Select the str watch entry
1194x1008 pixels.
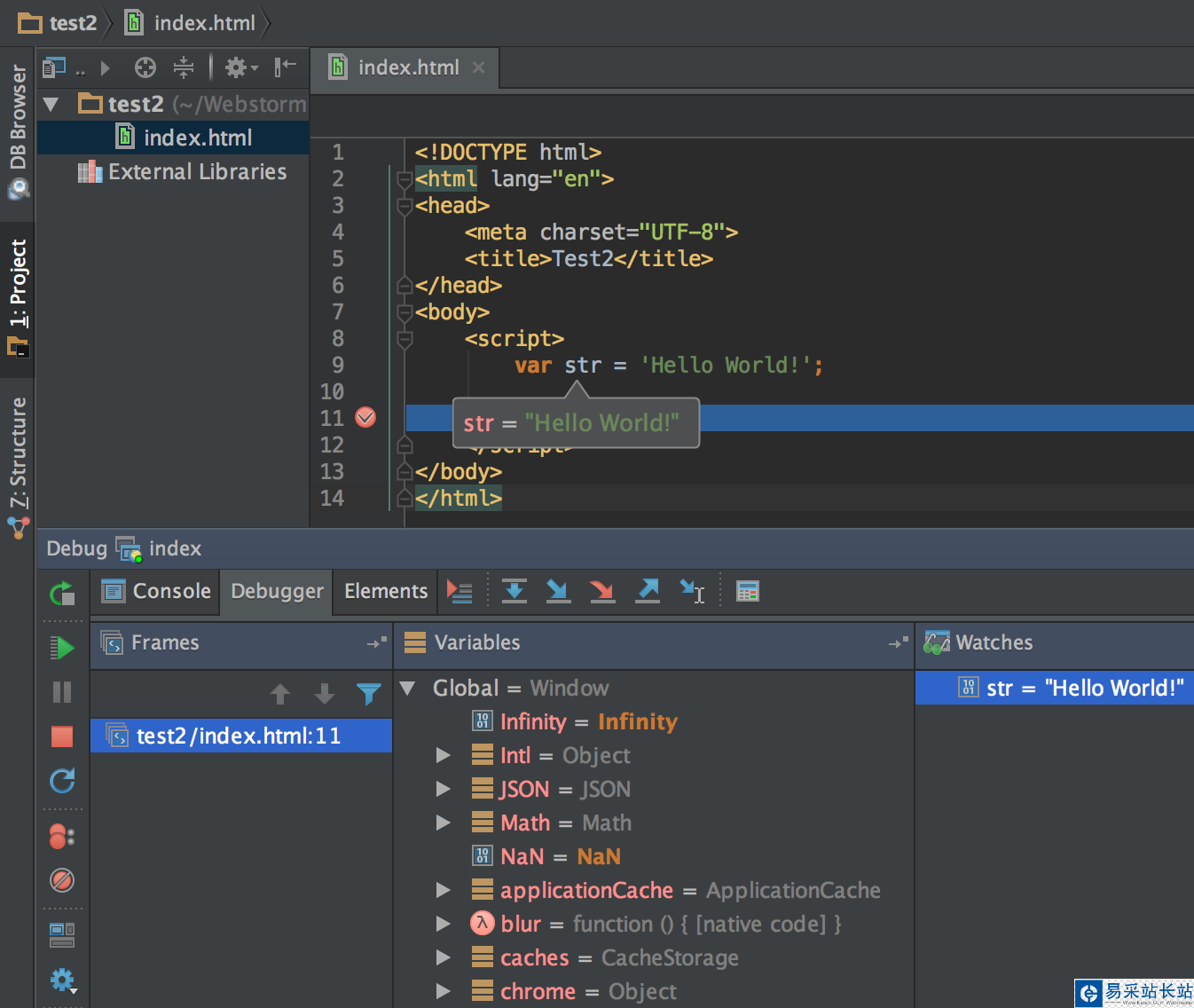tap(1055, 688)
